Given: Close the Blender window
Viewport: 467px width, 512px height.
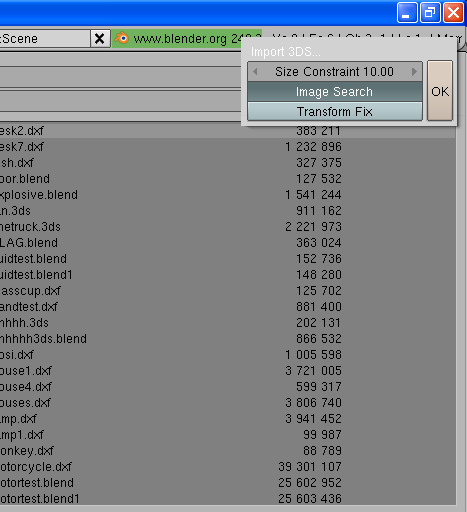Looking at the screenshot, I should 453,13.
